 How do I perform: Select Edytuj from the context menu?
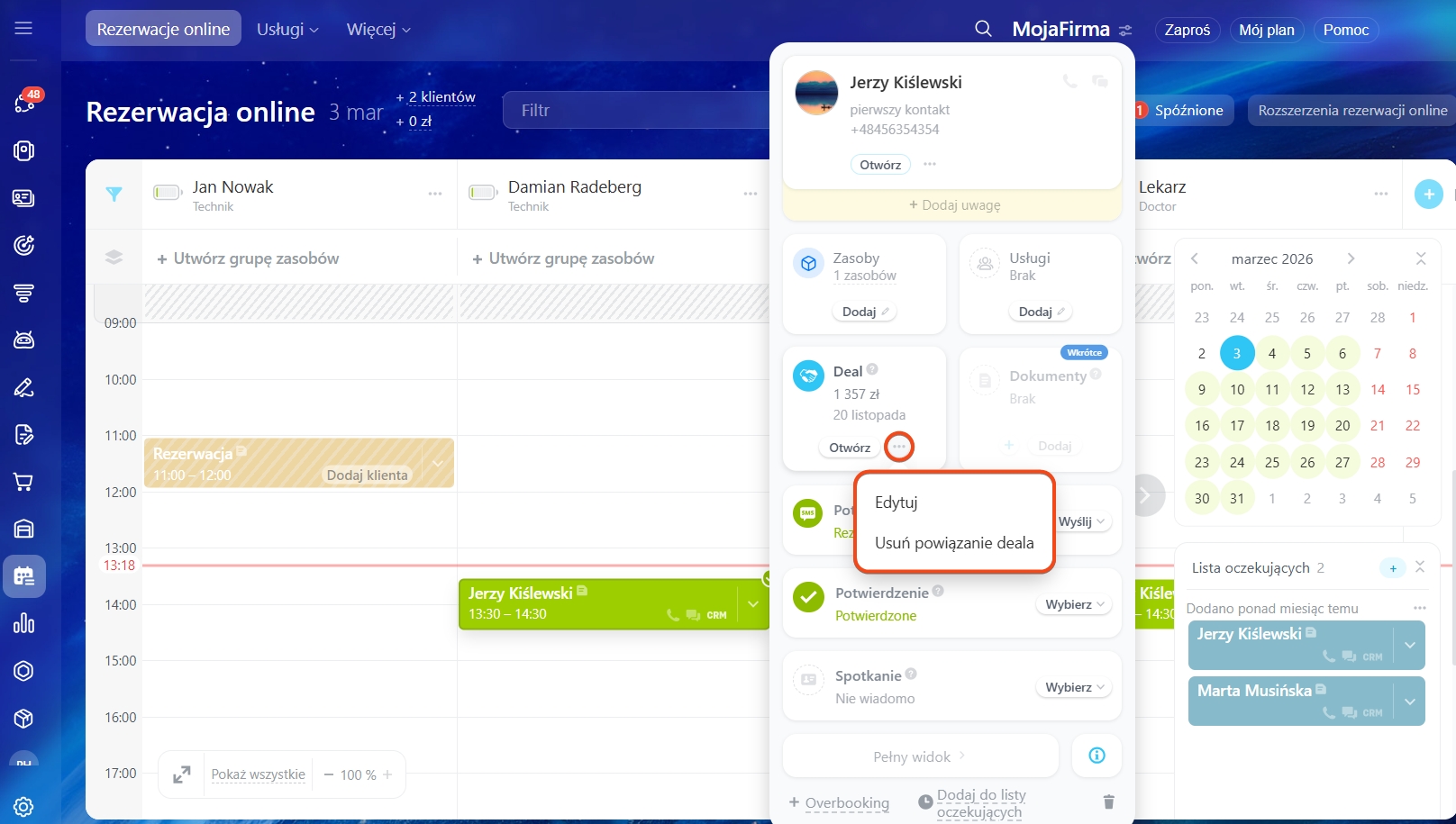896,503
